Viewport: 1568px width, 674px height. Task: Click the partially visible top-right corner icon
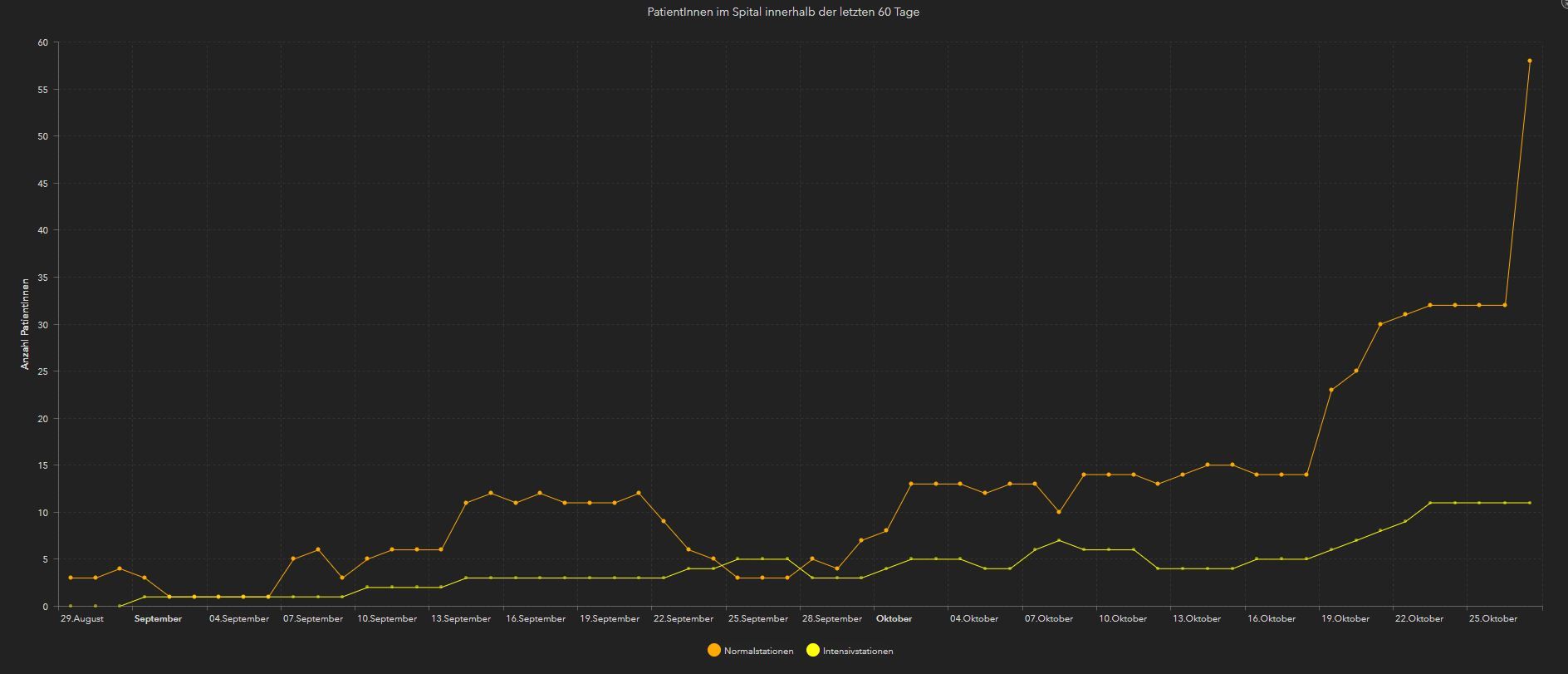tap(1564, 2)
